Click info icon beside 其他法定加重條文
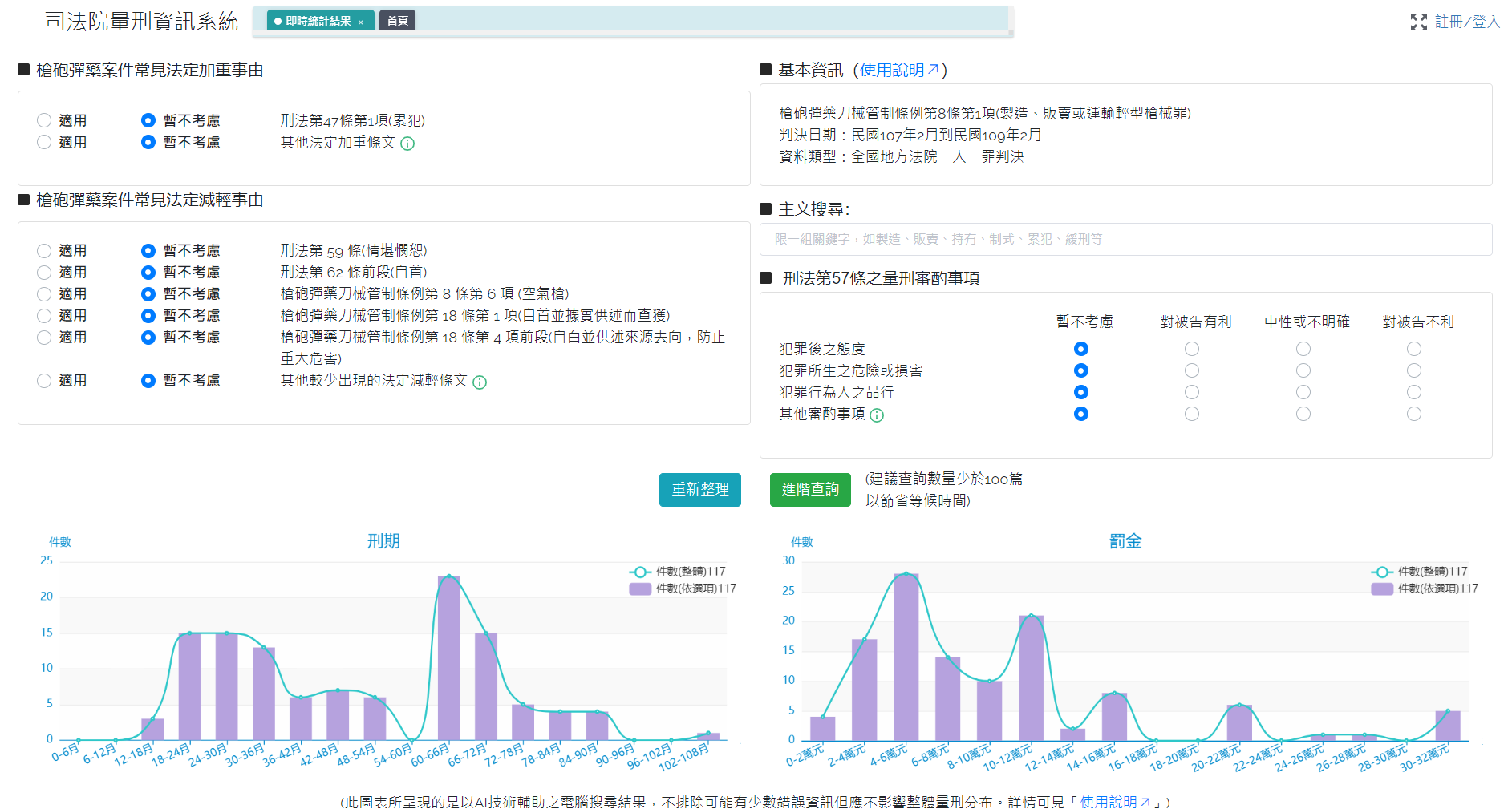The width and height of the screenshot is (1512, 809). coord(407,144)
